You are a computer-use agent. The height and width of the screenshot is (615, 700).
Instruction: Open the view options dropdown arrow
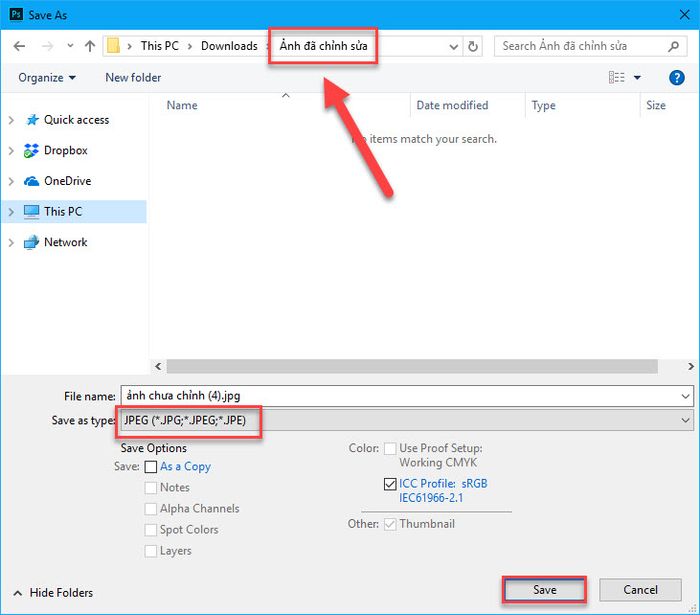pyautogui.click(x=637, y=78)
